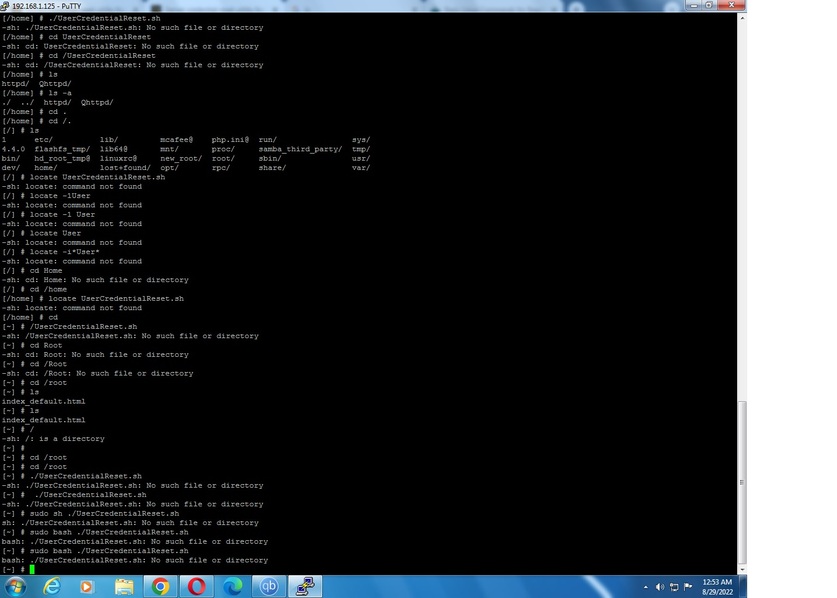
Task: Open Windows Explorer folder icon in taskbar
Action: (x=124, y=587)
